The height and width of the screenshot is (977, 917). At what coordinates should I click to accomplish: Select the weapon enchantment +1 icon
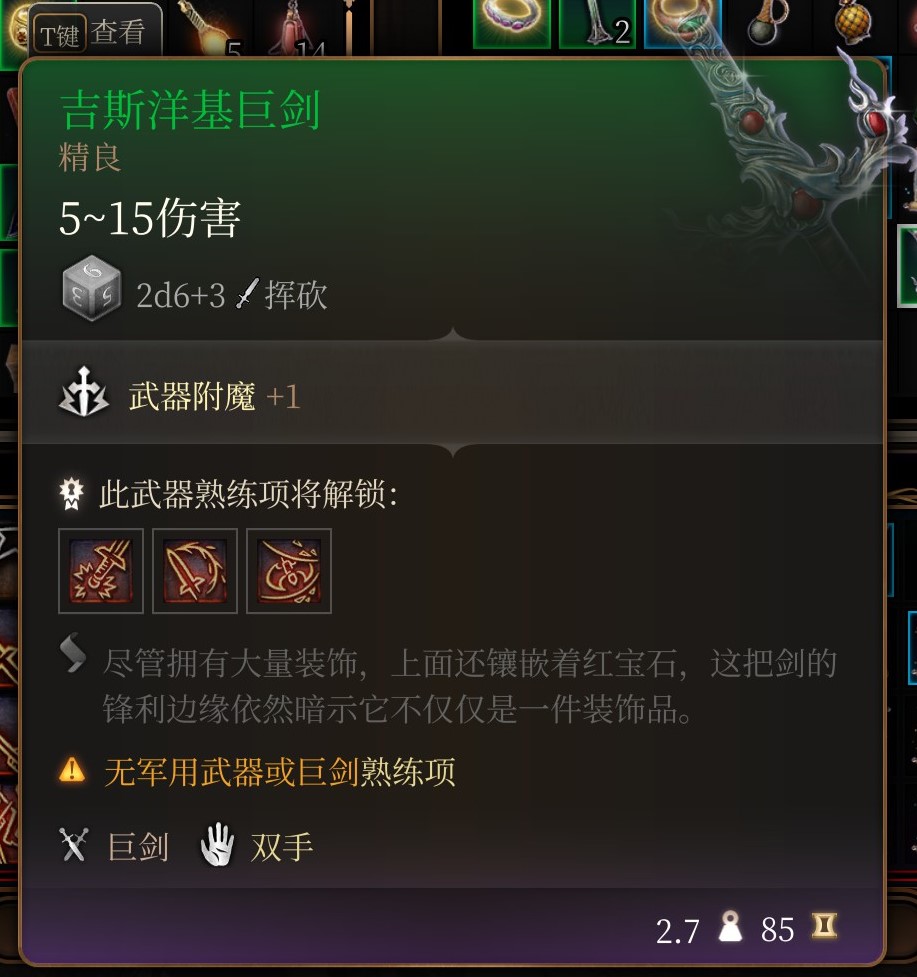click(84, 393)
